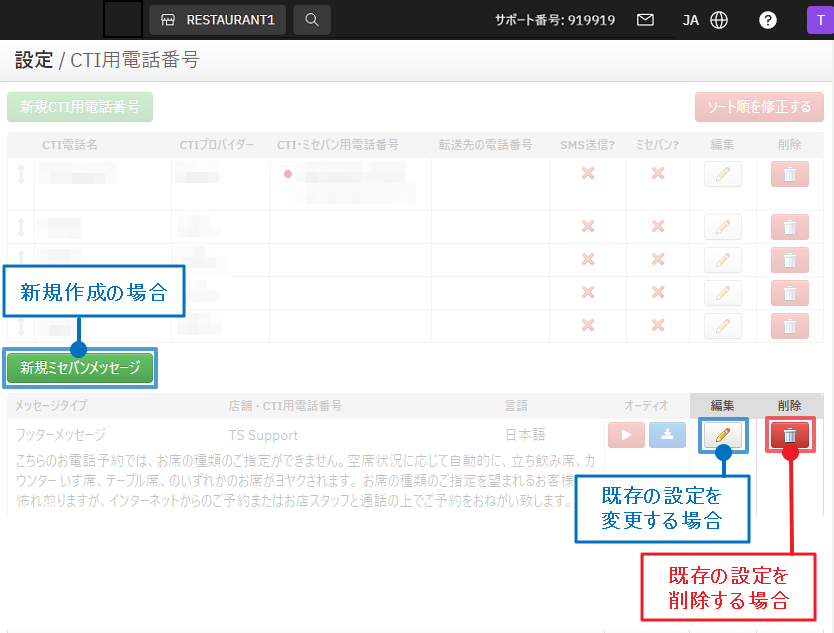This screenshot has width=834, height=633.
Task: Edit the last CTI phone number row
Action: click(x=723, y=326)
